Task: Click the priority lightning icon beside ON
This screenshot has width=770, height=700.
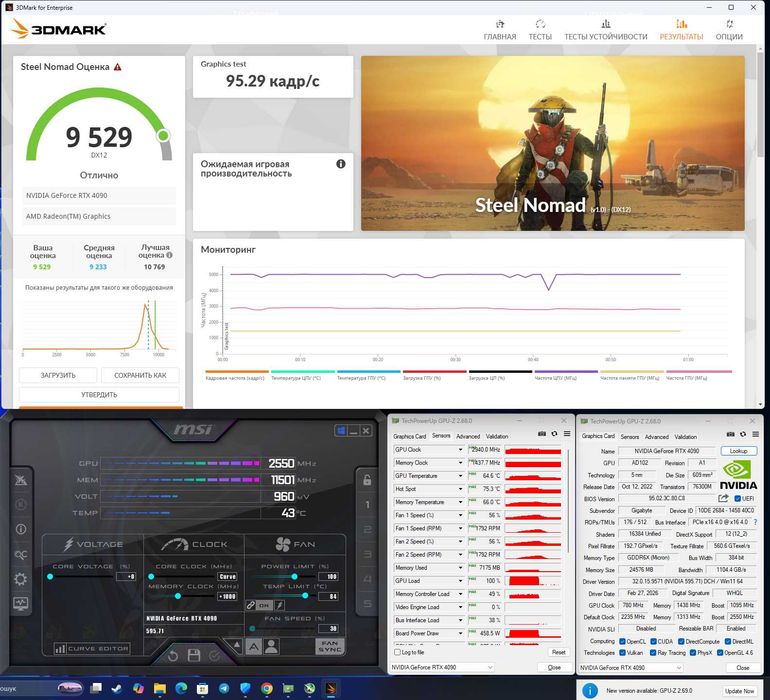Action: coord(279,605)
